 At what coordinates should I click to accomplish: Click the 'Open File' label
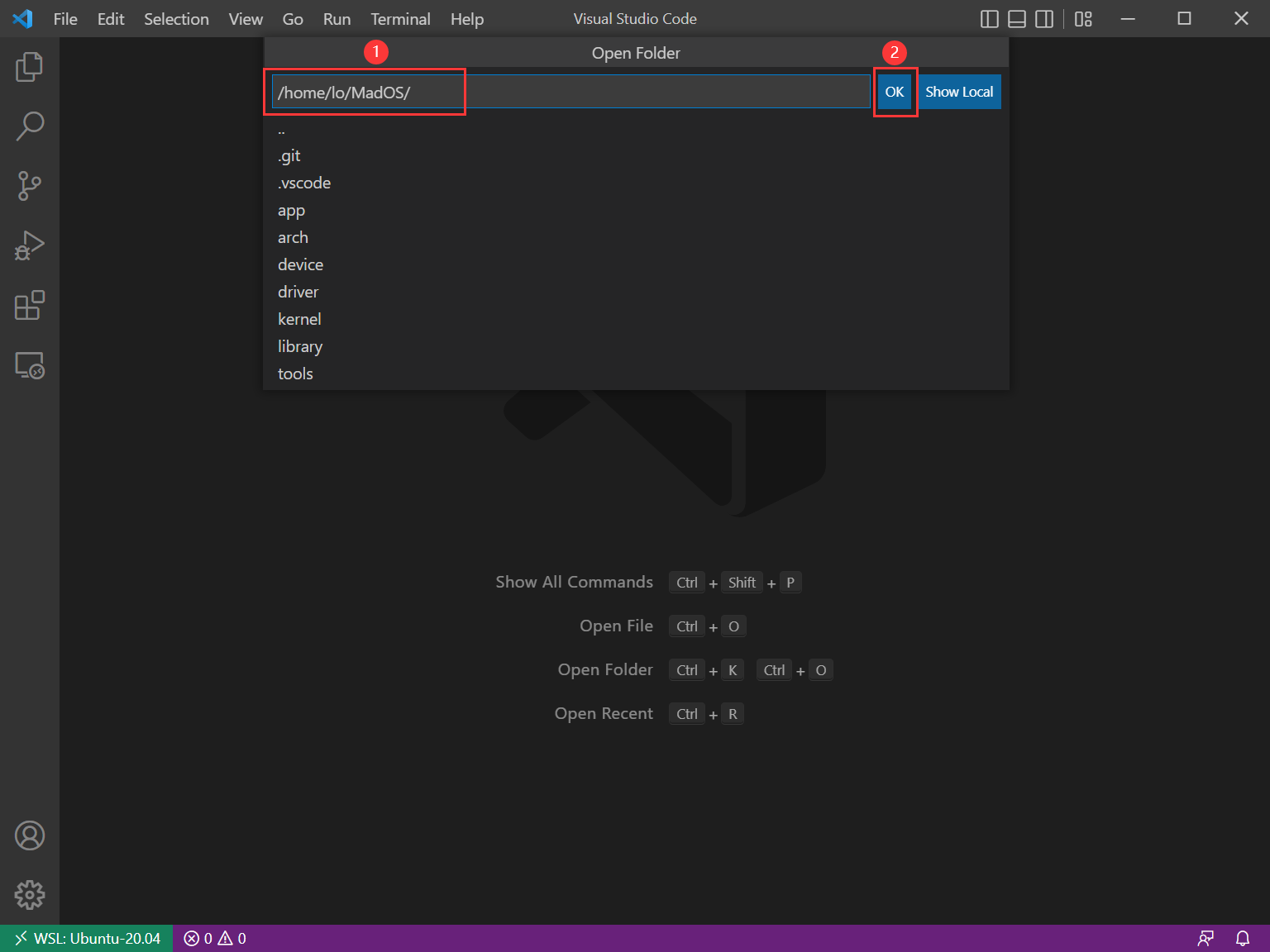pyautogui.click(x=616, y=626)
